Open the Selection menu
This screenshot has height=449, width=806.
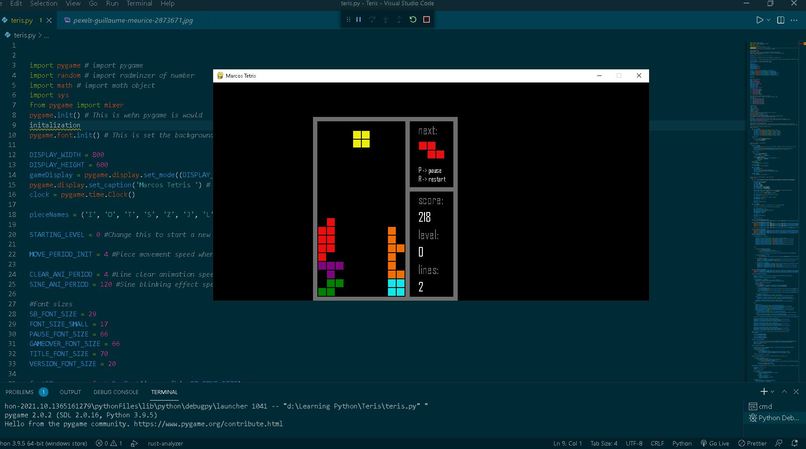point(44,4)
